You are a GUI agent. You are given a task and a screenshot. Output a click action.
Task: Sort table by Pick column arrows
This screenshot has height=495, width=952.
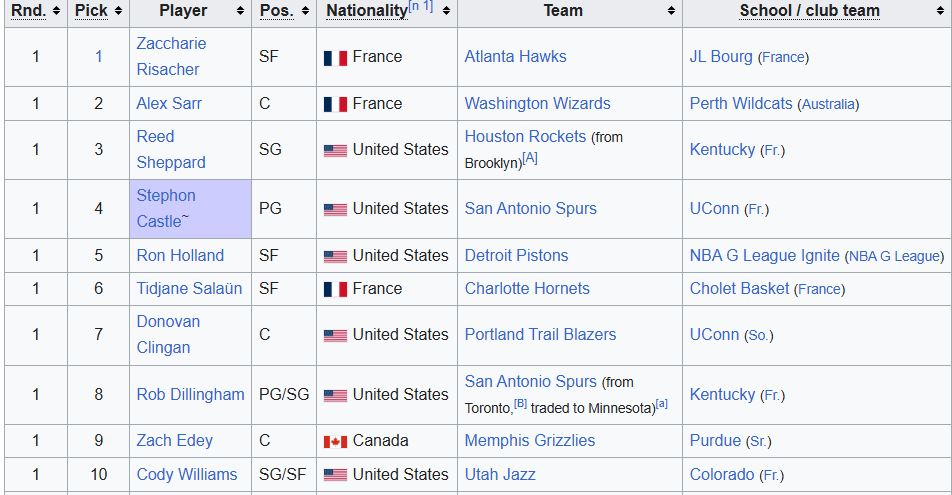coord(118,11)
